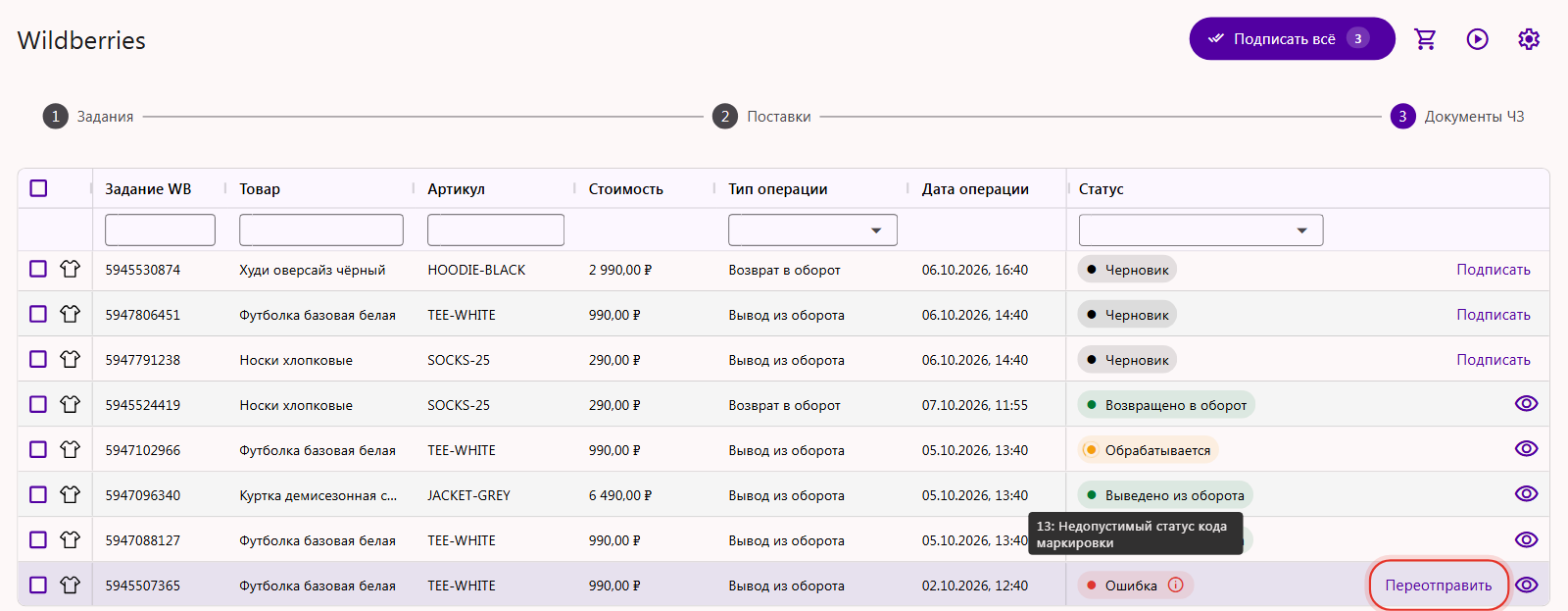Focus the Задание WB filter field
Viewport: 1568px width, 611px height.
tap(160, 229)
